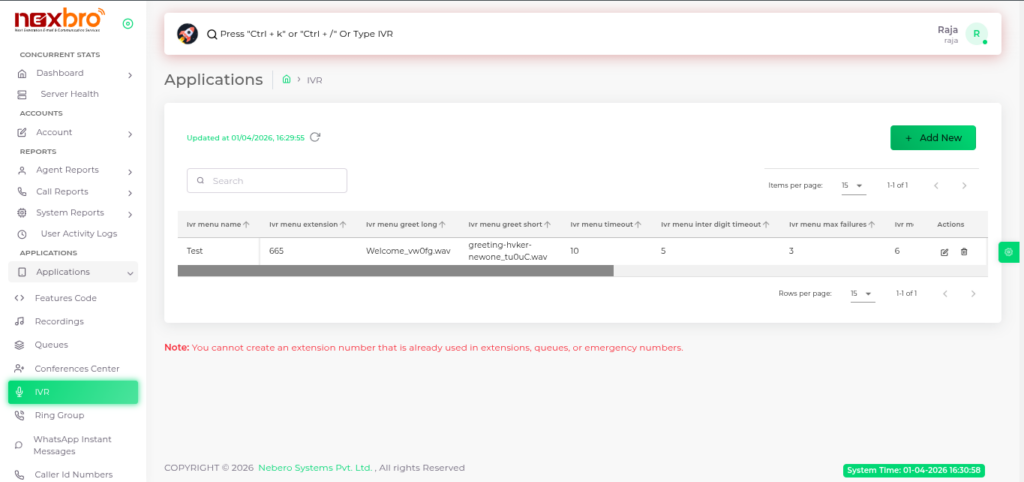Open Ring Group in the sidebar

[x=59, y=415]
